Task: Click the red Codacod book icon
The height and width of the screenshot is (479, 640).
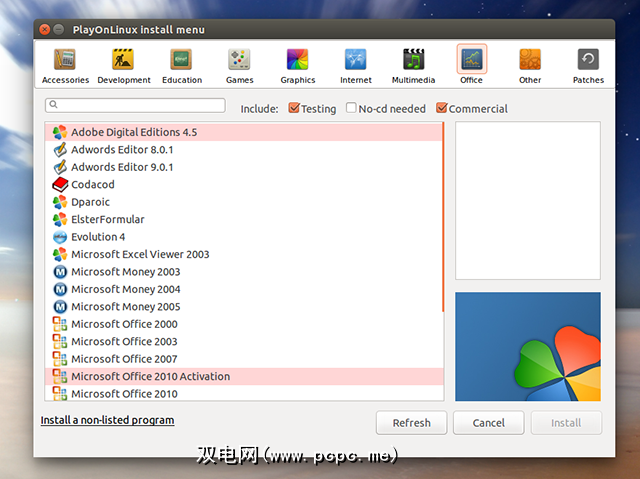Action: [x=60, y=184]
